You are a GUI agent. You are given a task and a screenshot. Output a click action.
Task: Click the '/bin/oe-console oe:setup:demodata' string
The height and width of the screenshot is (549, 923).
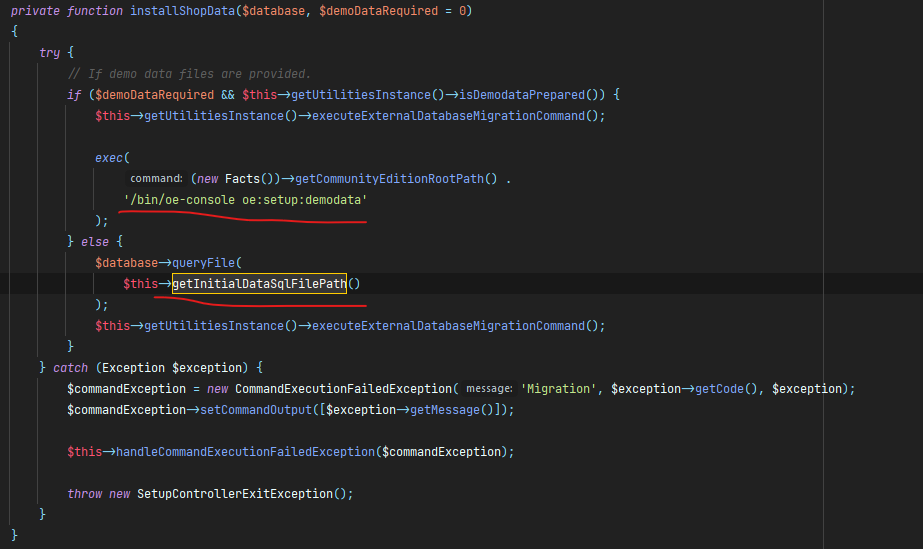coord(246,200)
